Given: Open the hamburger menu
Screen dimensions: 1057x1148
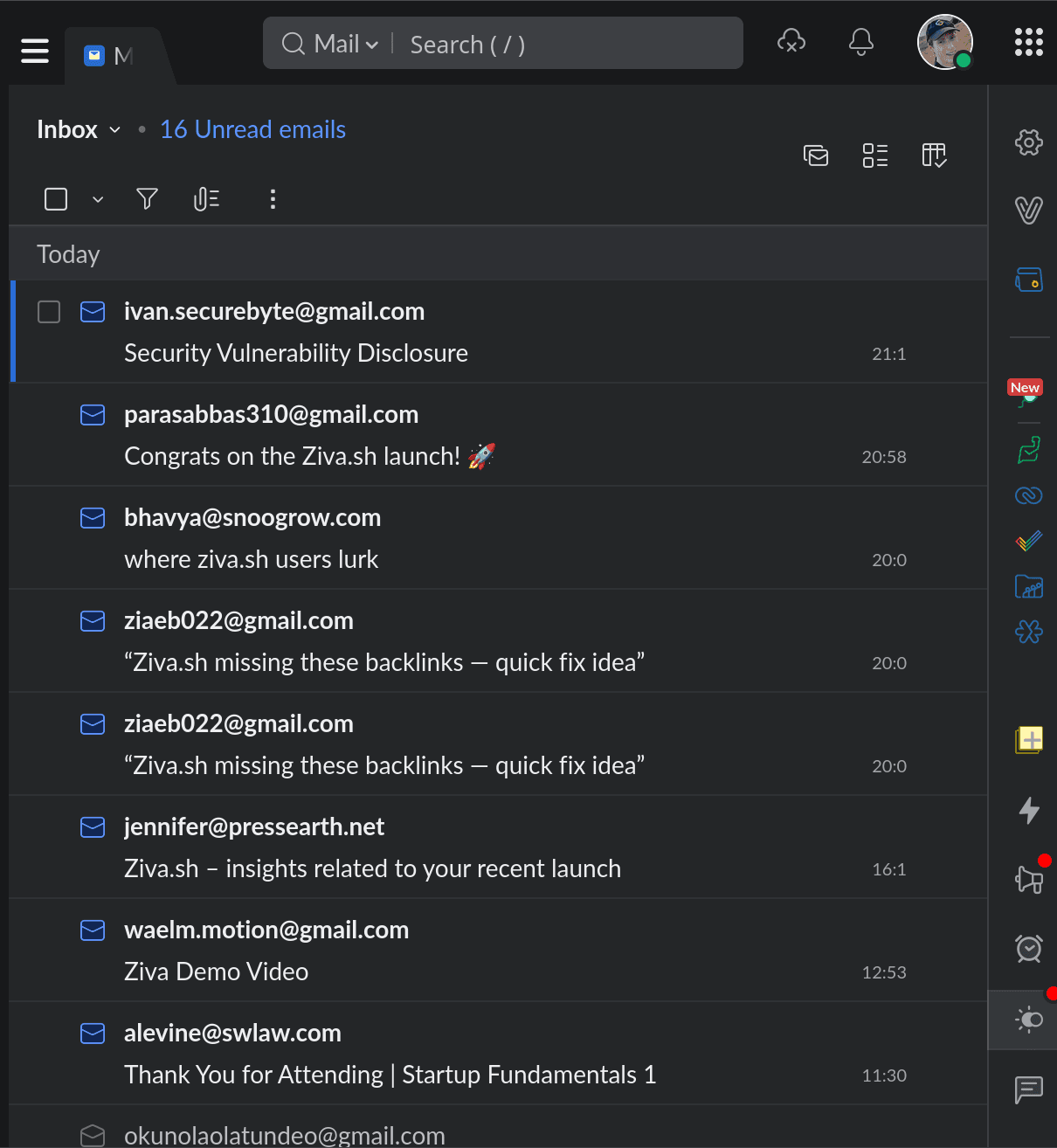Looking at the screenshot, I should (35, 50).
